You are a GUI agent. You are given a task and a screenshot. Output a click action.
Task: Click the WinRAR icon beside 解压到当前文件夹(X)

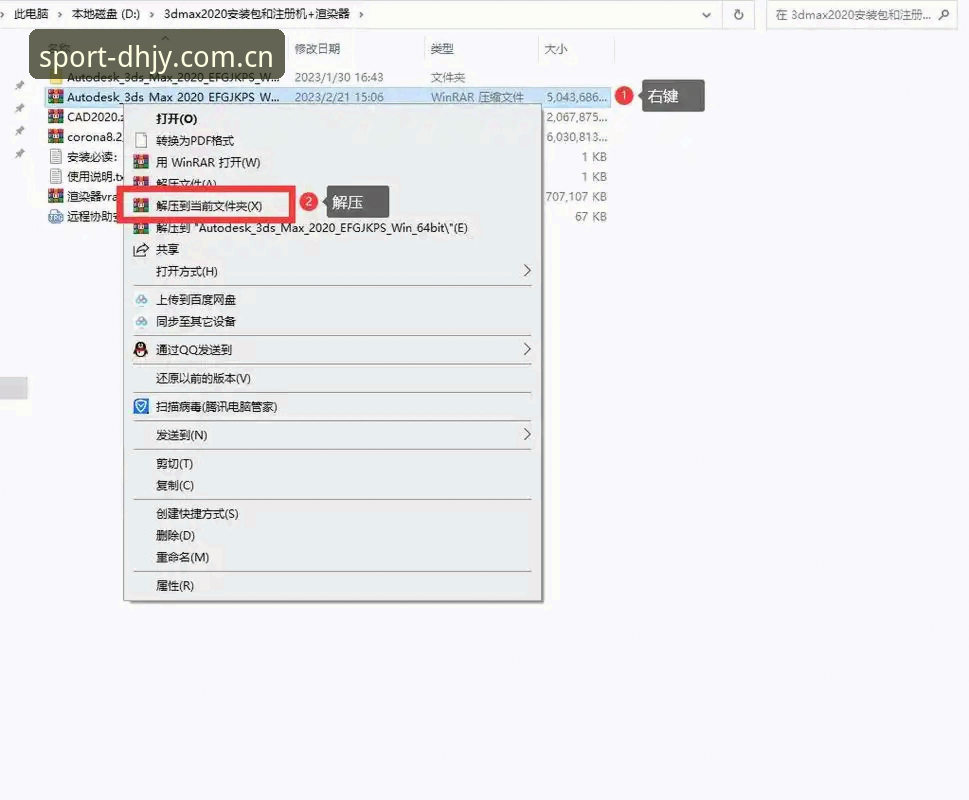[x=141, y=205]
